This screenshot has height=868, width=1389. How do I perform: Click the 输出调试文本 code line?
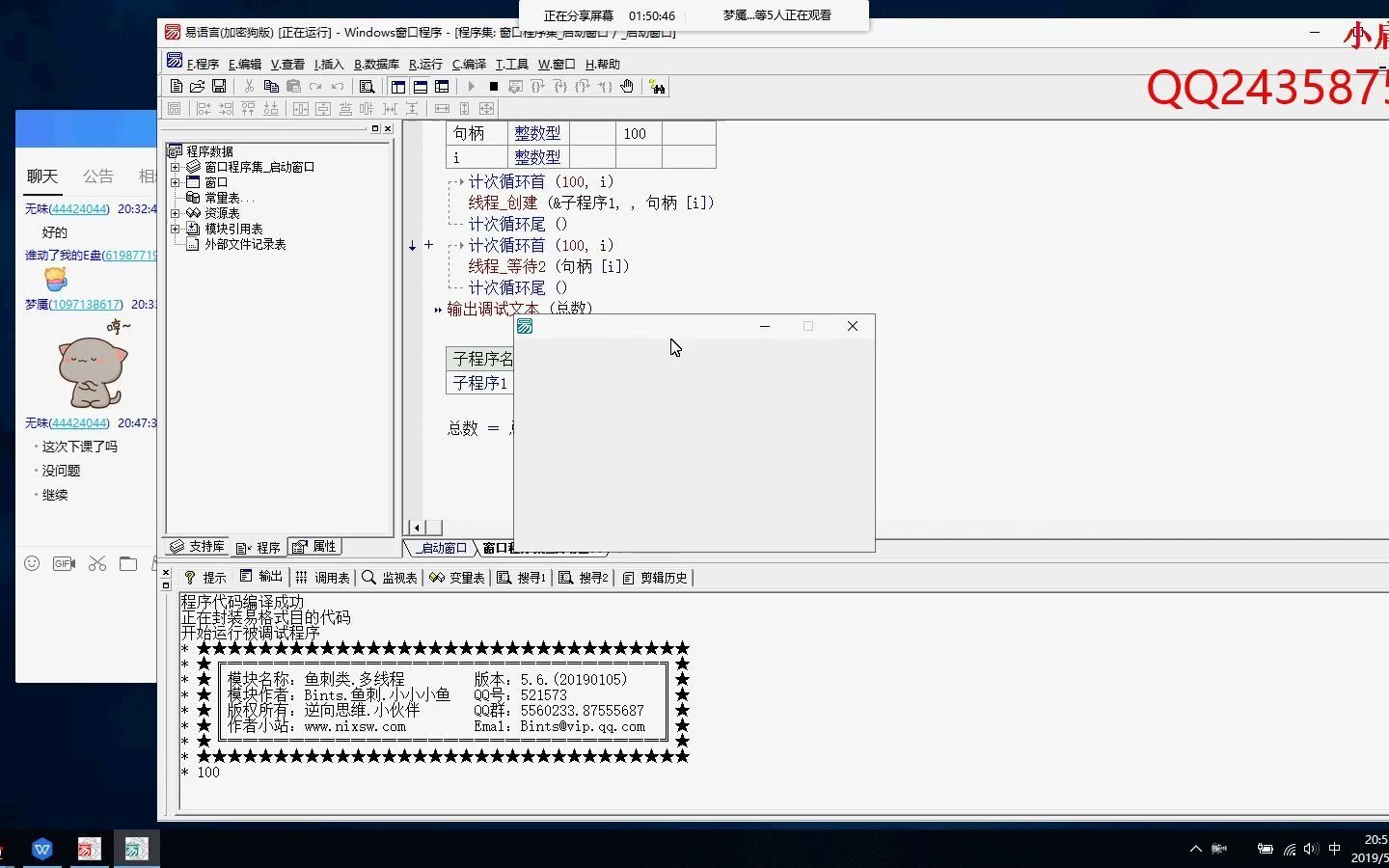[x=519, y=309]
